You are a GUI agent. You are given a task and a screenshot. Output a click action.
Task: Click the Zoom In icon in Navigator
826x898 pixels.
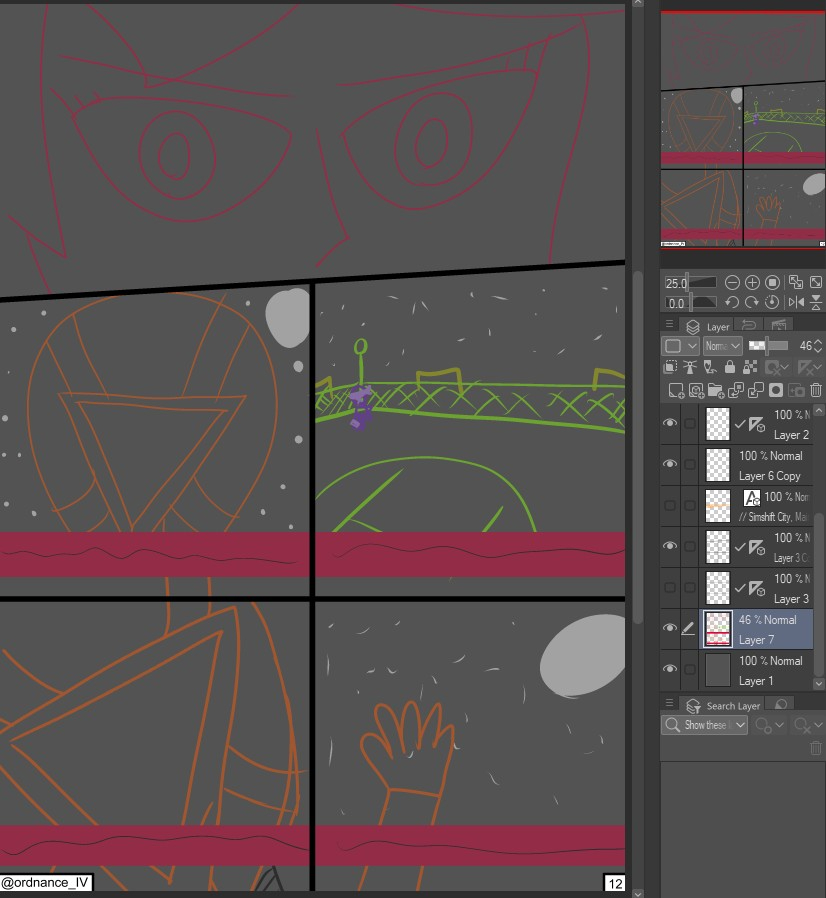point(752,283)
